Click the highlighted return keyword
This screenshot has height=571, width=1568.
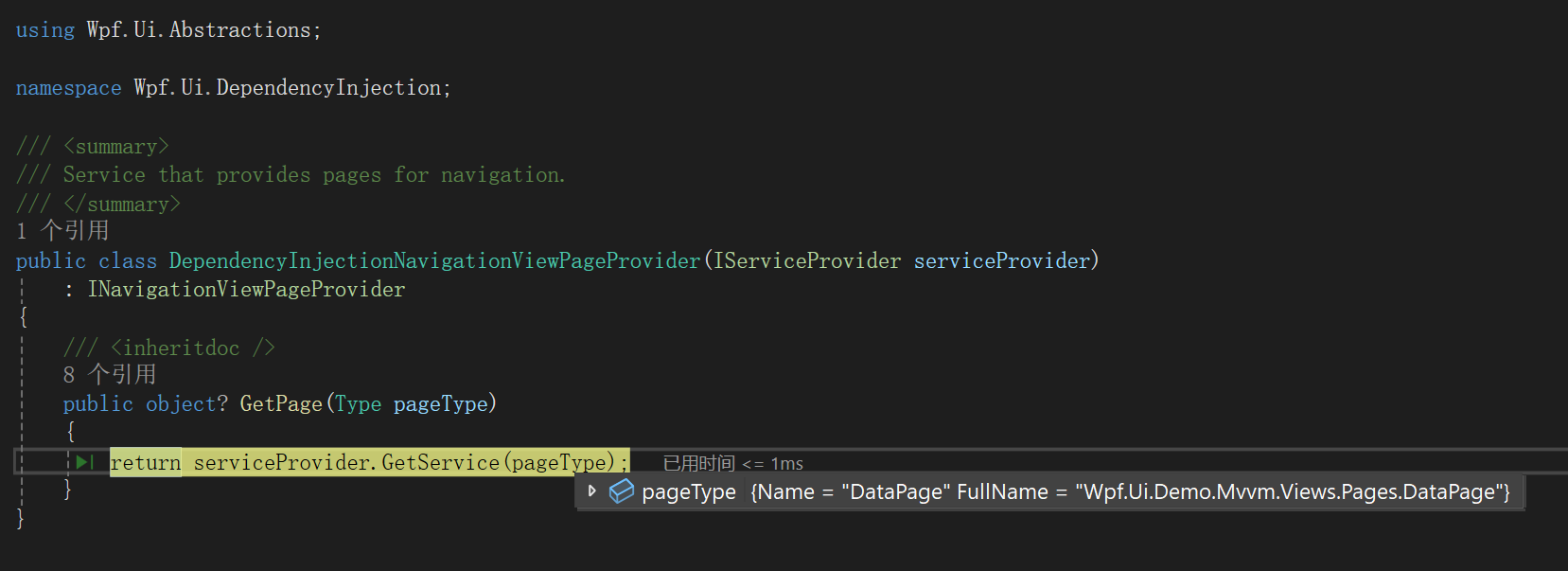point(145,462)
